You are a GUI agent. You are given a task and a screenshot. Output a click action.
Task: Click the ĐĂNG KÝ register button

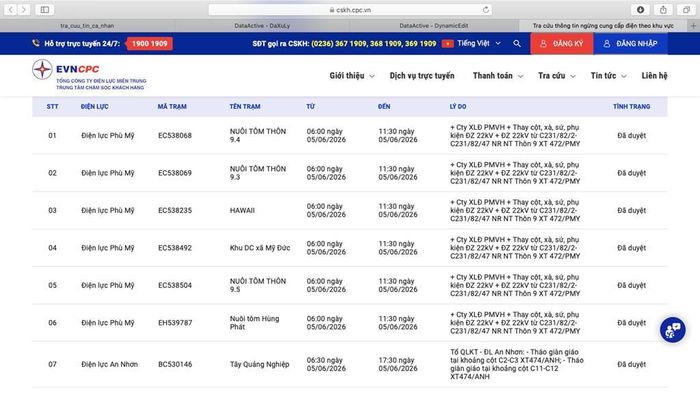(562, 44)
